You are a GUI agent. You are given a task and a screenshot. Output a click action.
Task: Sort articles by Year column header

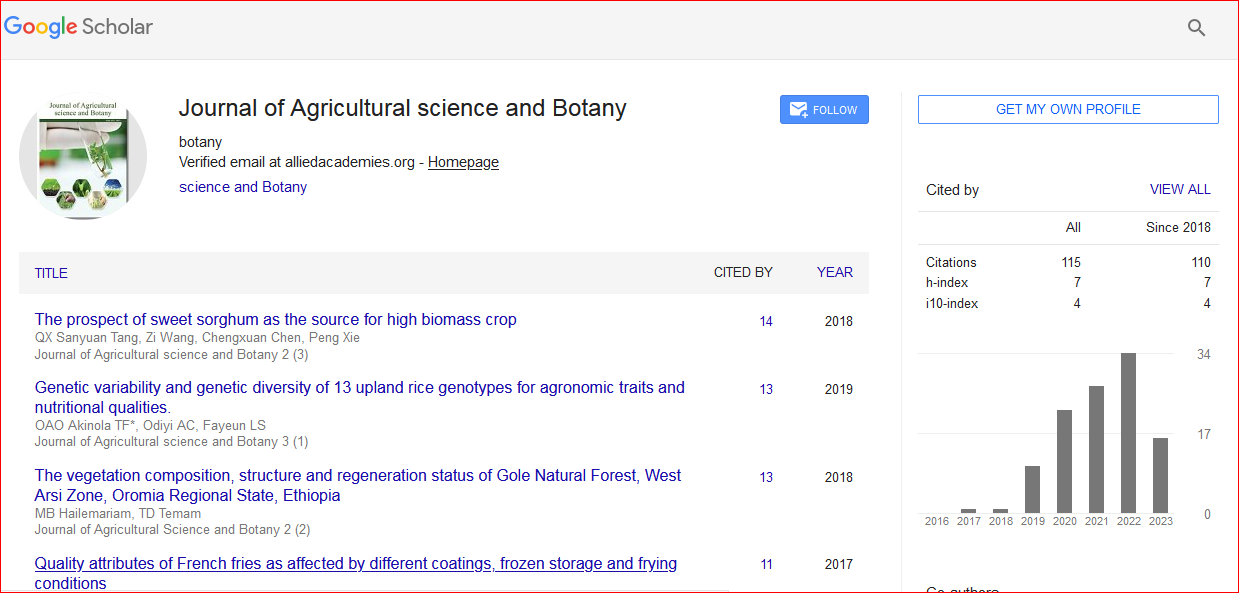point(834,272)
